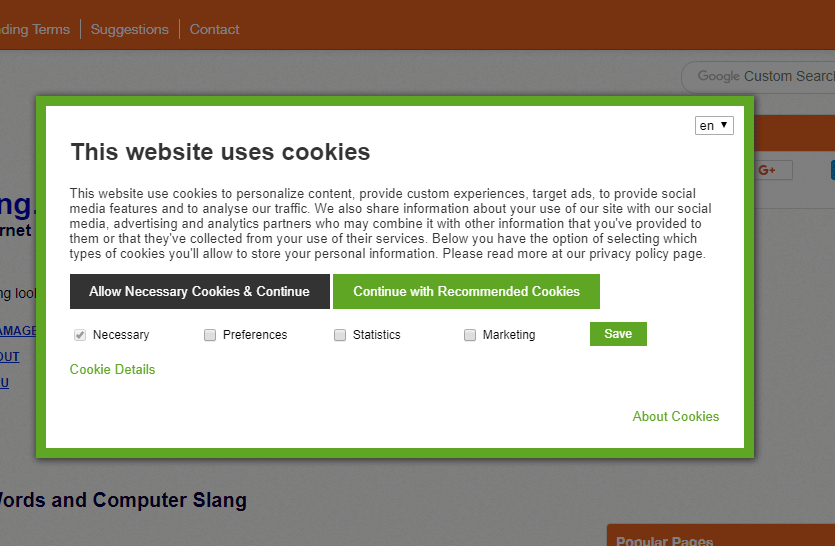Select the Preferences label text
The image size is (835, 546).
click(255, 335)
